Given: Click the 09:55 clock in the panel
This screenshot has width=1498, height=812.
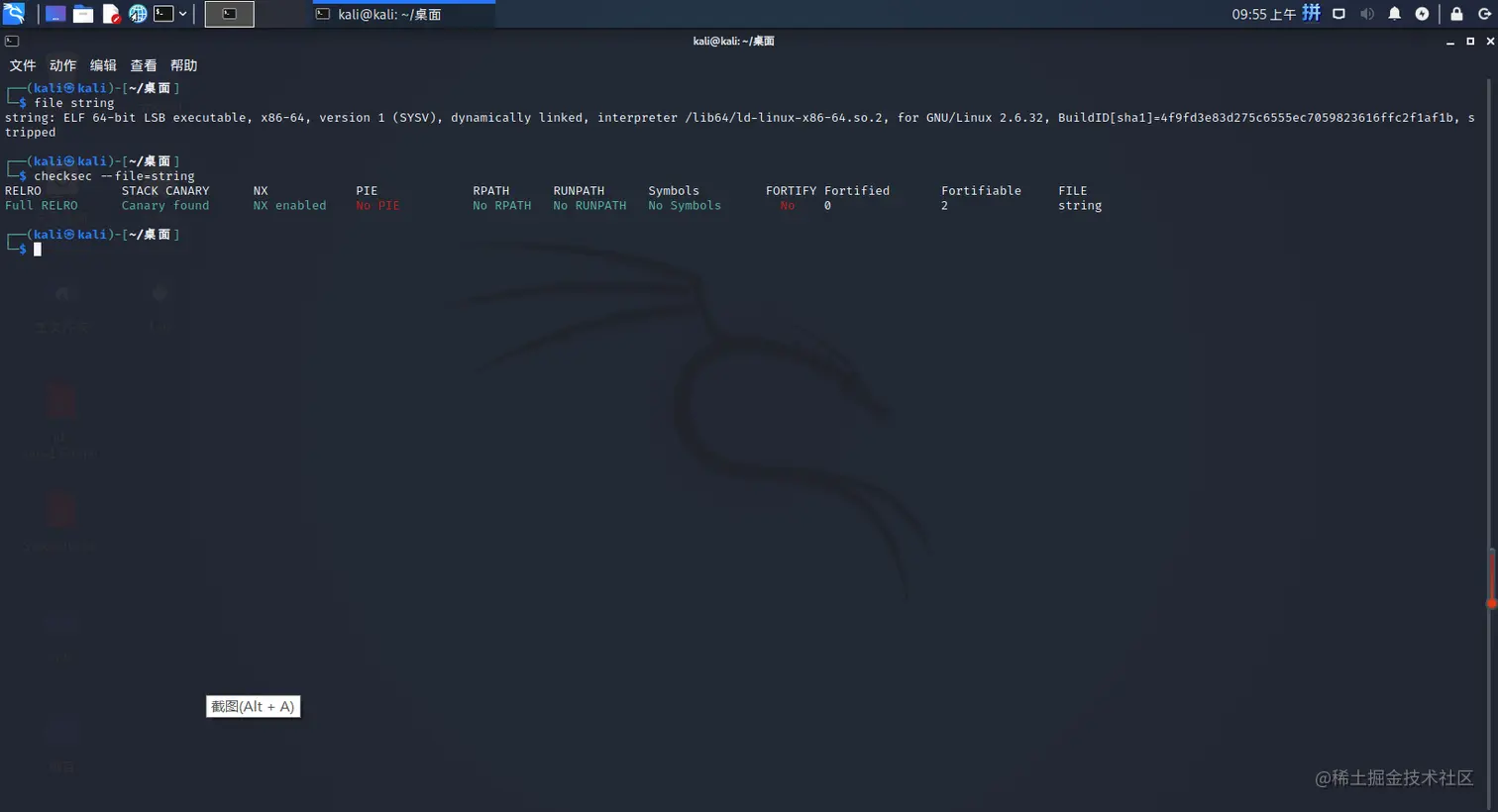Looking at the screenshot, I should coord(1263,14).
